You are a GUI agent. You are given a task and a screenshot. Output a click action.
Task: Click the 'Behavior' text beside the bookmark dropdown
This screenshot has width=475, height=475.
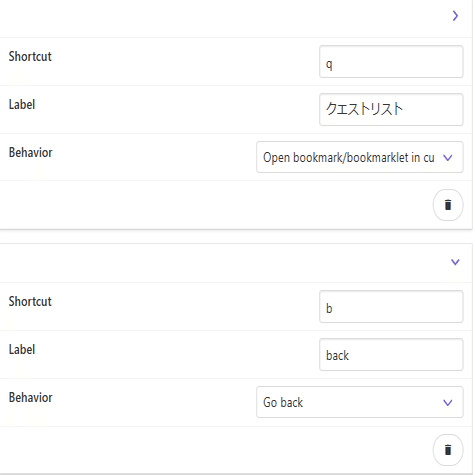tap(30, 152)
